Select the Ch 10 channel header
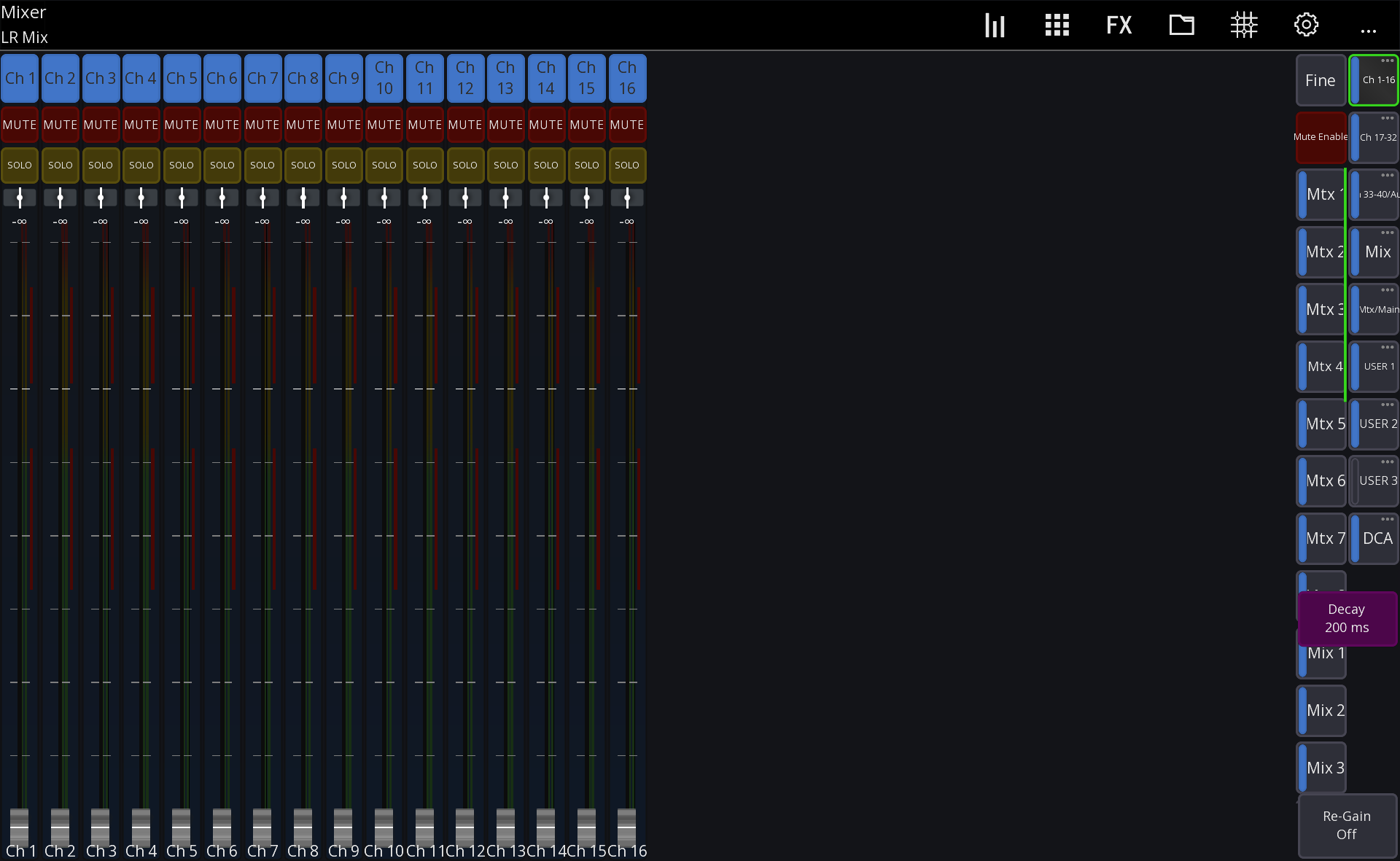 coord(384,78)
